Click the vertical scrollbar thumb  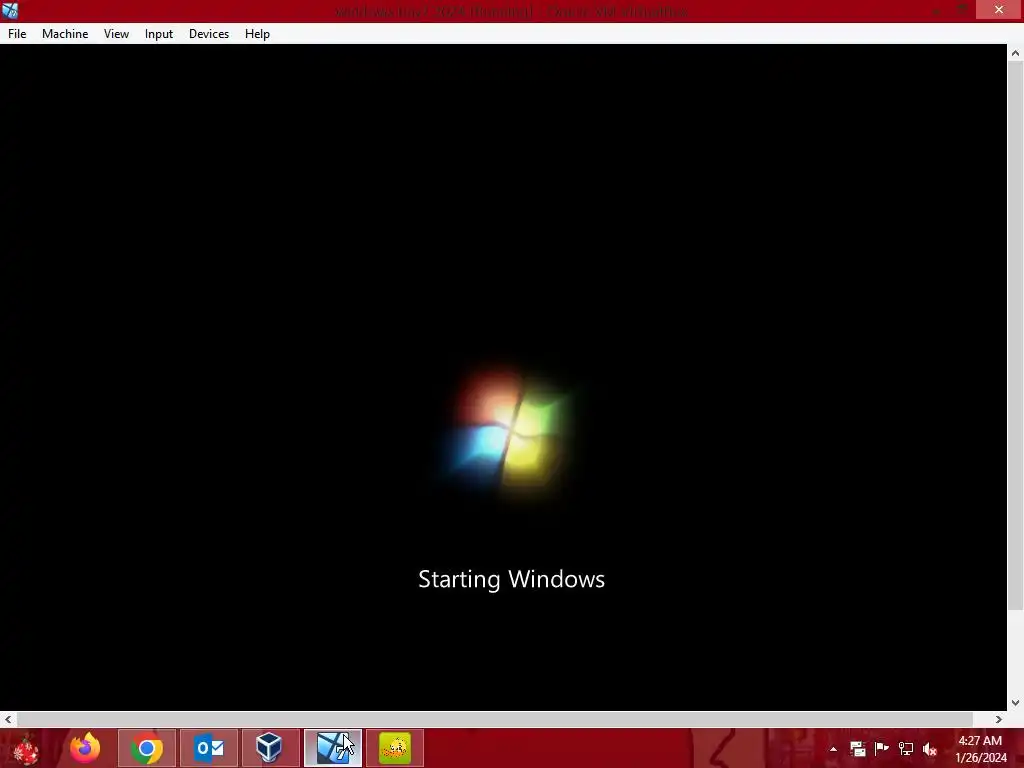coord(1015,338)
